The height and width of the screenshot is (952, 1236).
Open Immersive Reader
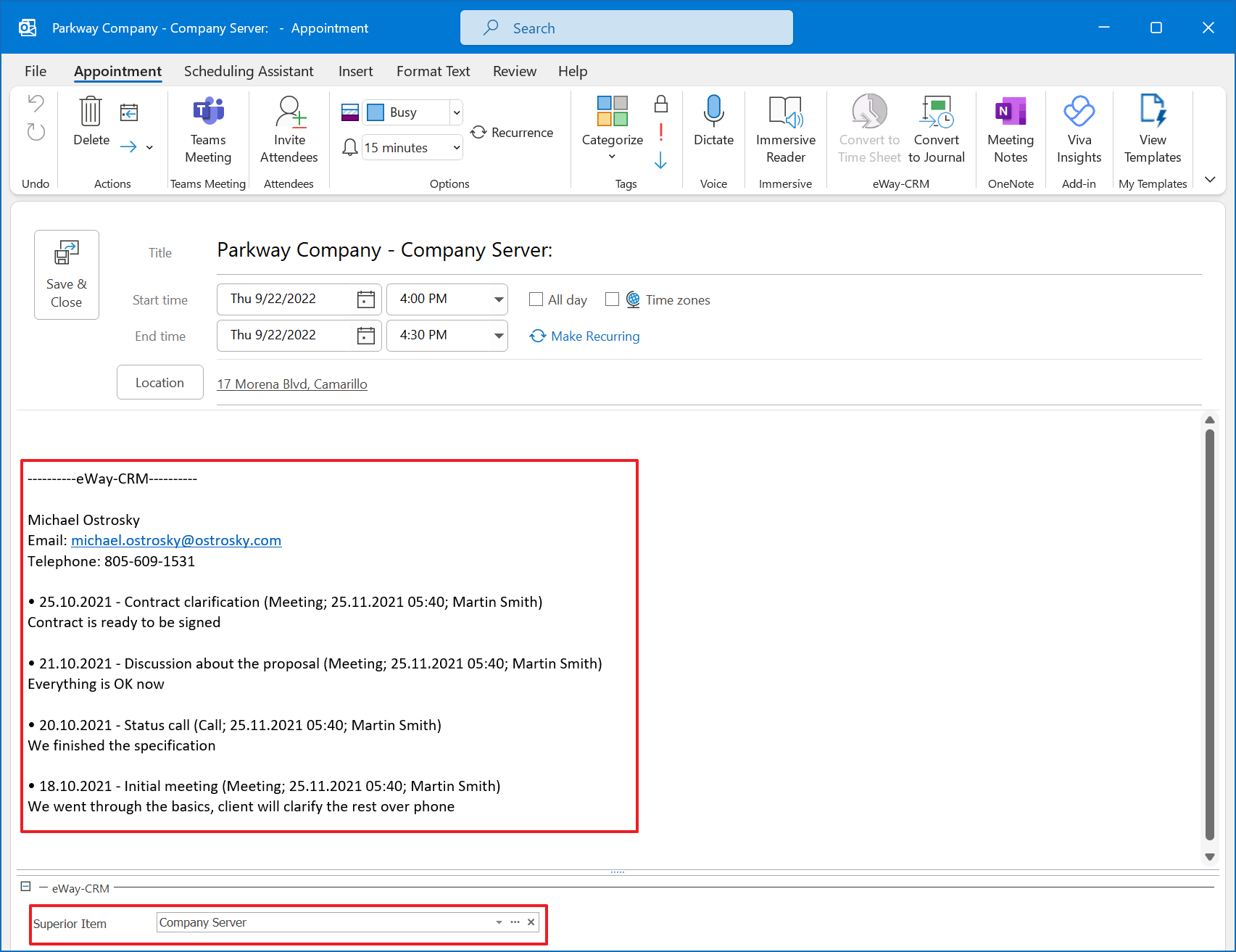point(786,130)
